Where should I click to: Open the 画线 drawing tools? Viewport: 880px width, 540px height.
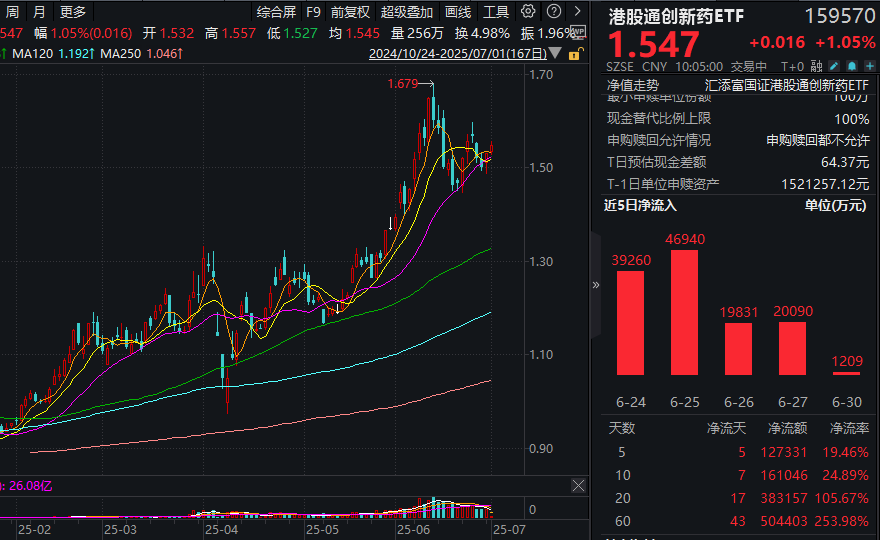pos(457,12)
